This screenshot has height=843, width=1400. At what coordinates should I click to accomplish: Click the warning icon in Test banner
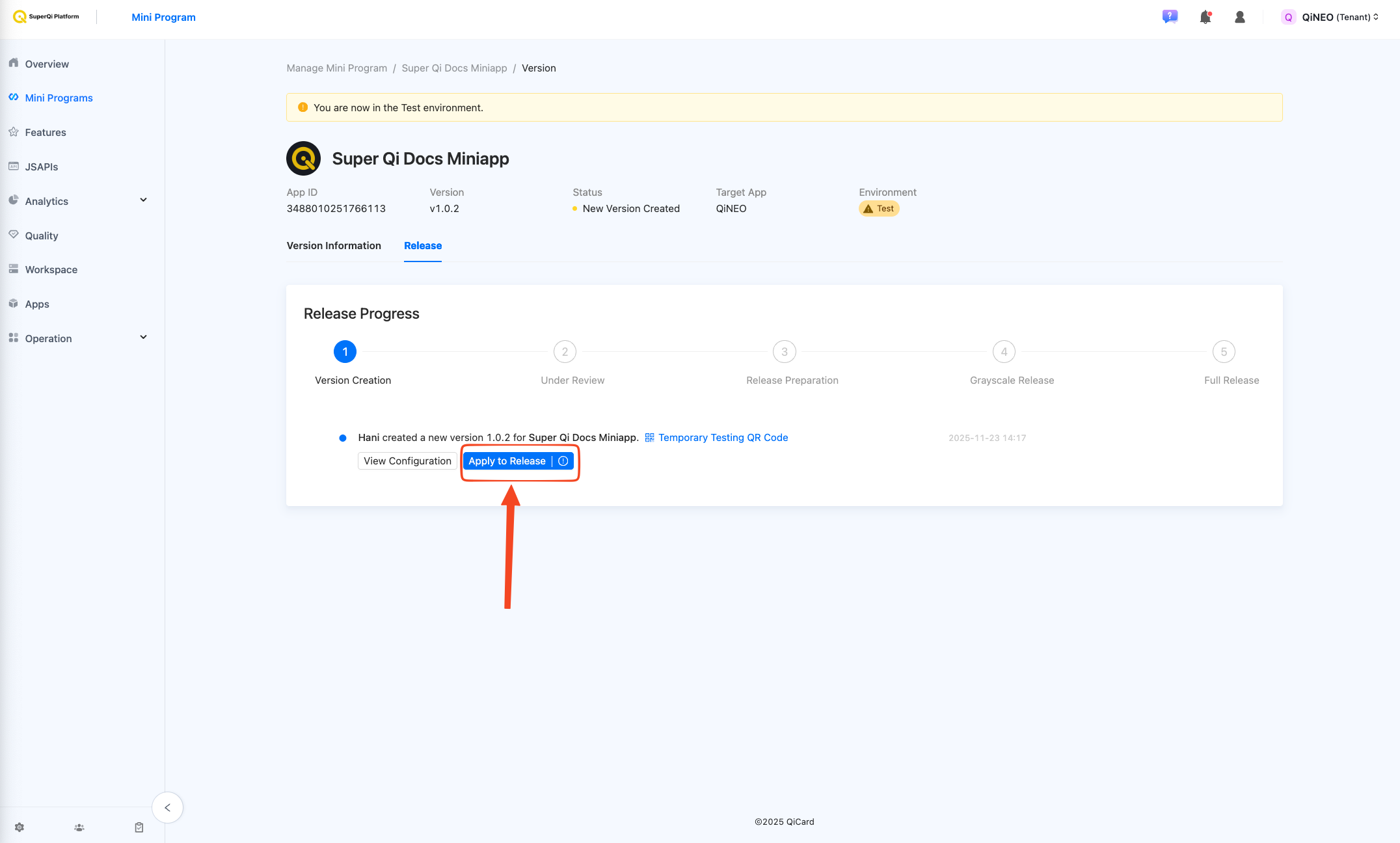coord(303,107)
